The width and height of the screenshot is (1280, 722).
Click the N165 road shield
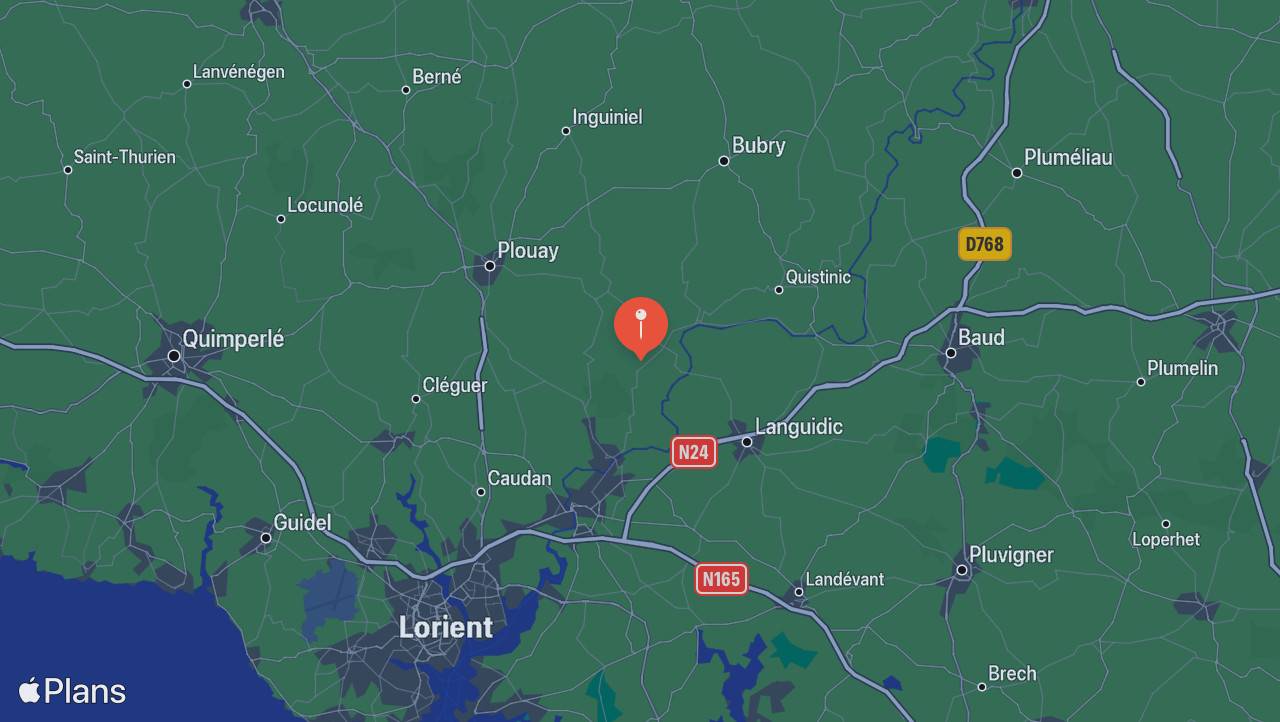click(x=721, y=578)
